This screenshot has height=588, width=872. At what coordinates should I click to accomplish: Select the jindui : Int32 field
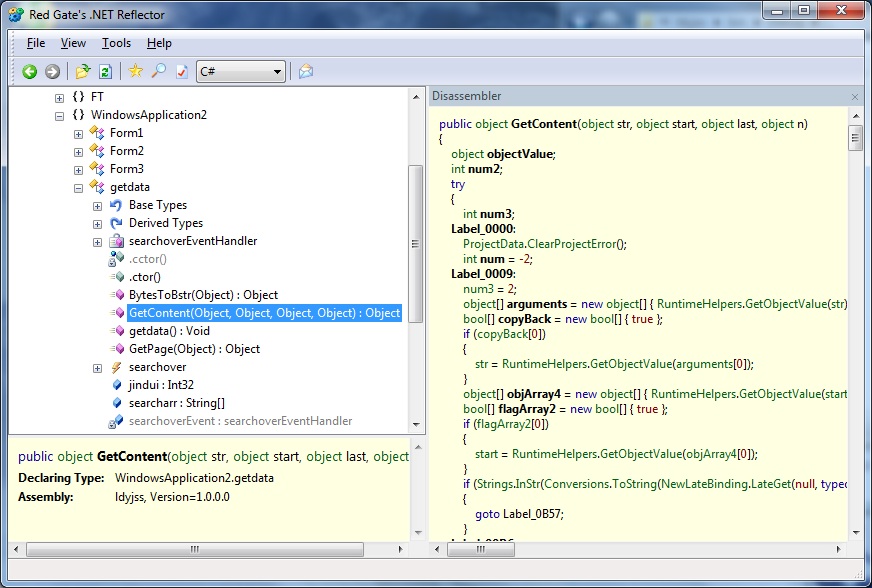click(x=161, y=385)
